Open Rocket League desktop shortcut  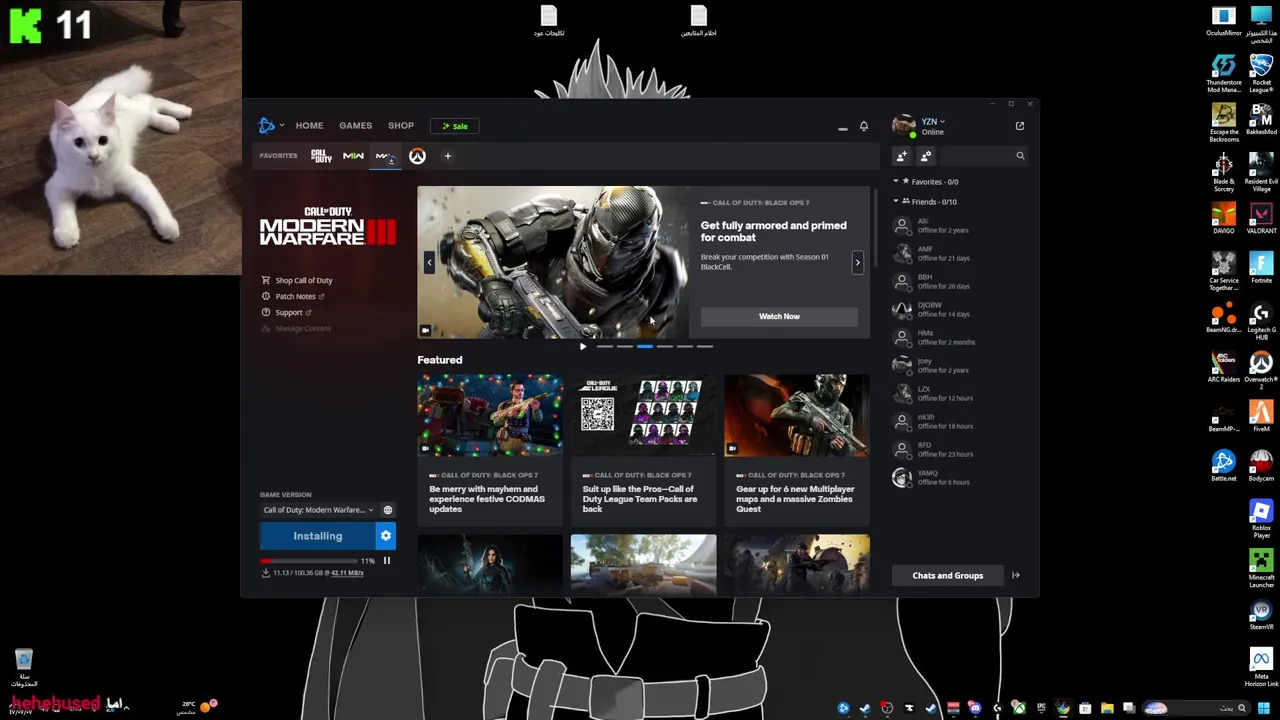coord(1261,73)
